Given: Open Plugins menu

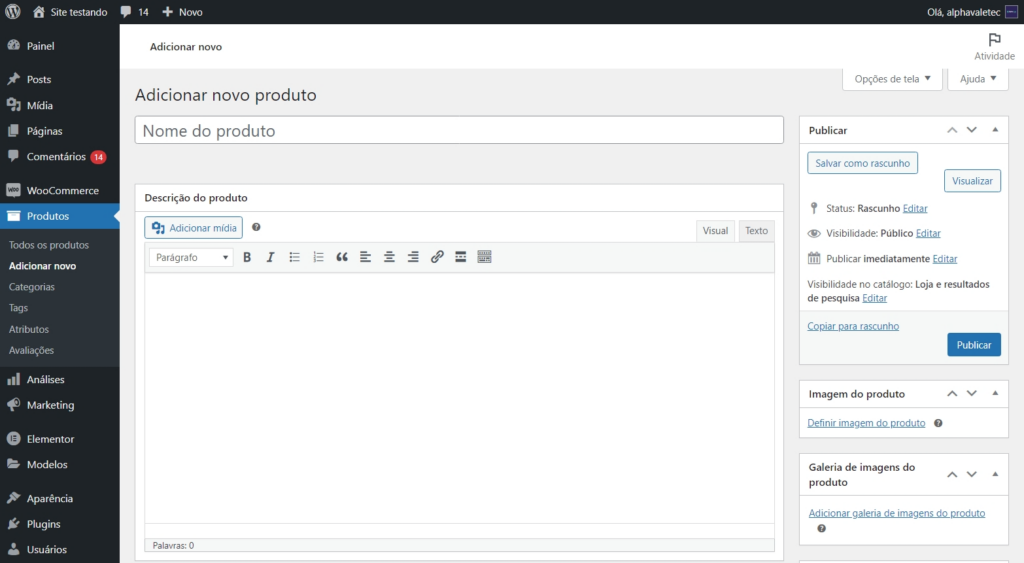Looking at the screenshot, I should [59, 524].
